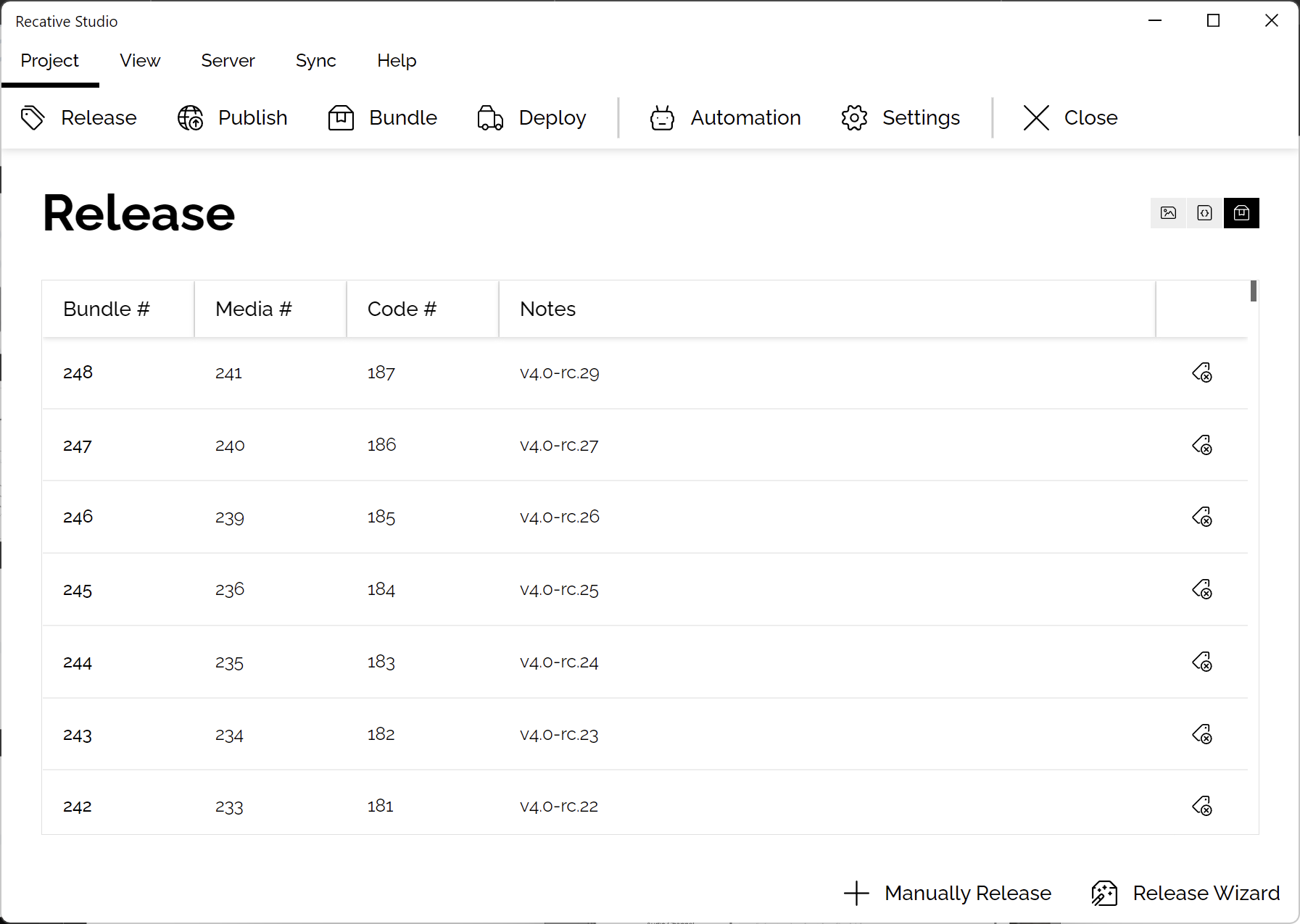Select note v4.0-rc.22
This screenshot has height=924, width=1300.
pos(559,807)
